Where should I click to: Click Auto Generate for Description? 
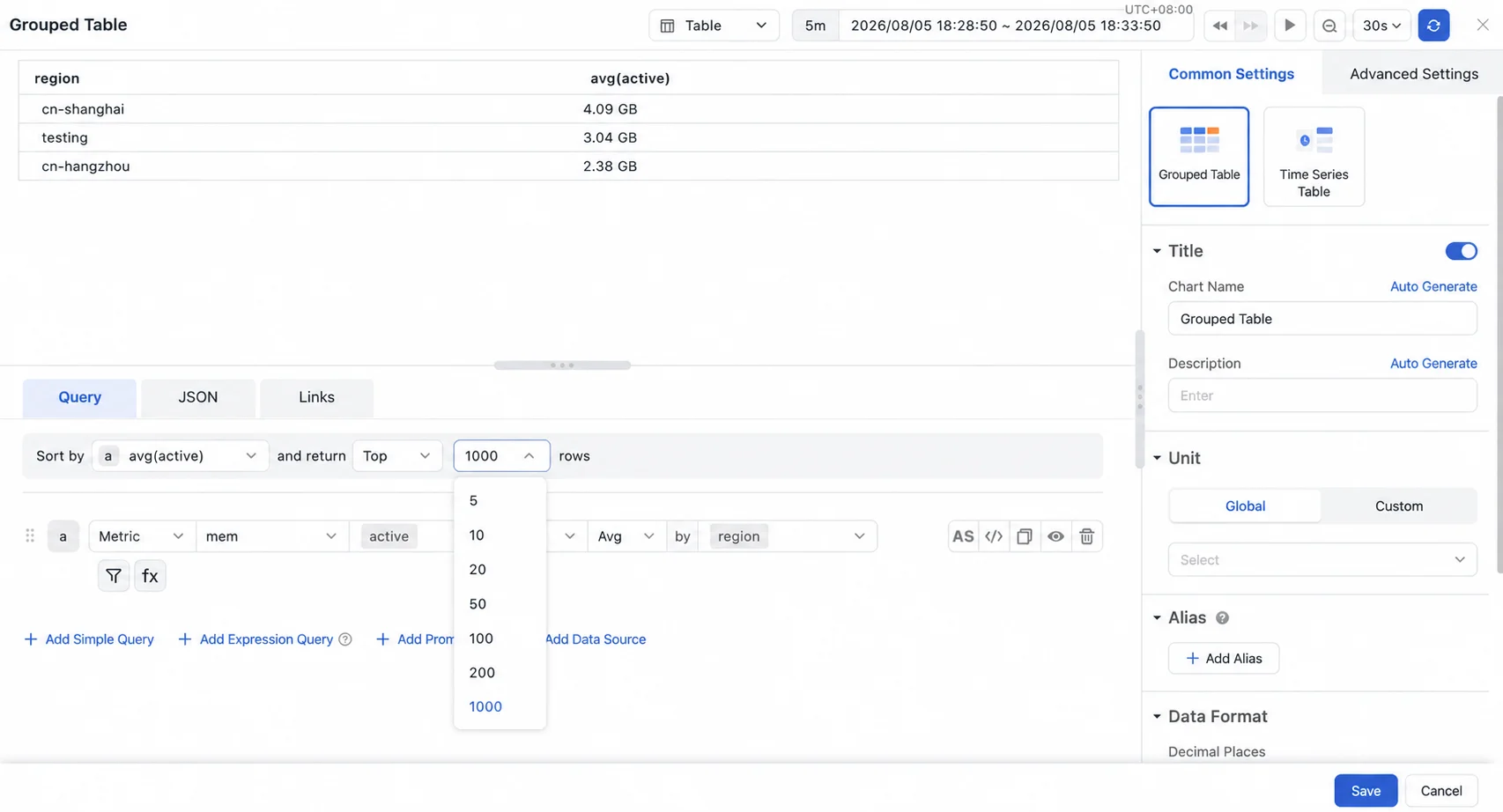(x=1433, y=364)
